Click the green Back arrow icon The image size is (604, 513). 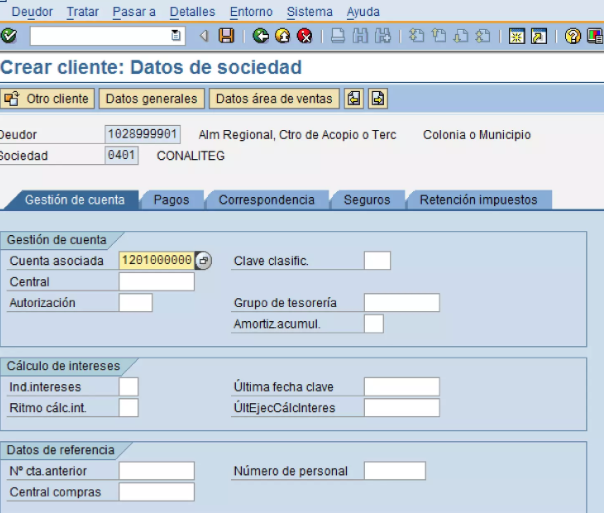[261, 36]
